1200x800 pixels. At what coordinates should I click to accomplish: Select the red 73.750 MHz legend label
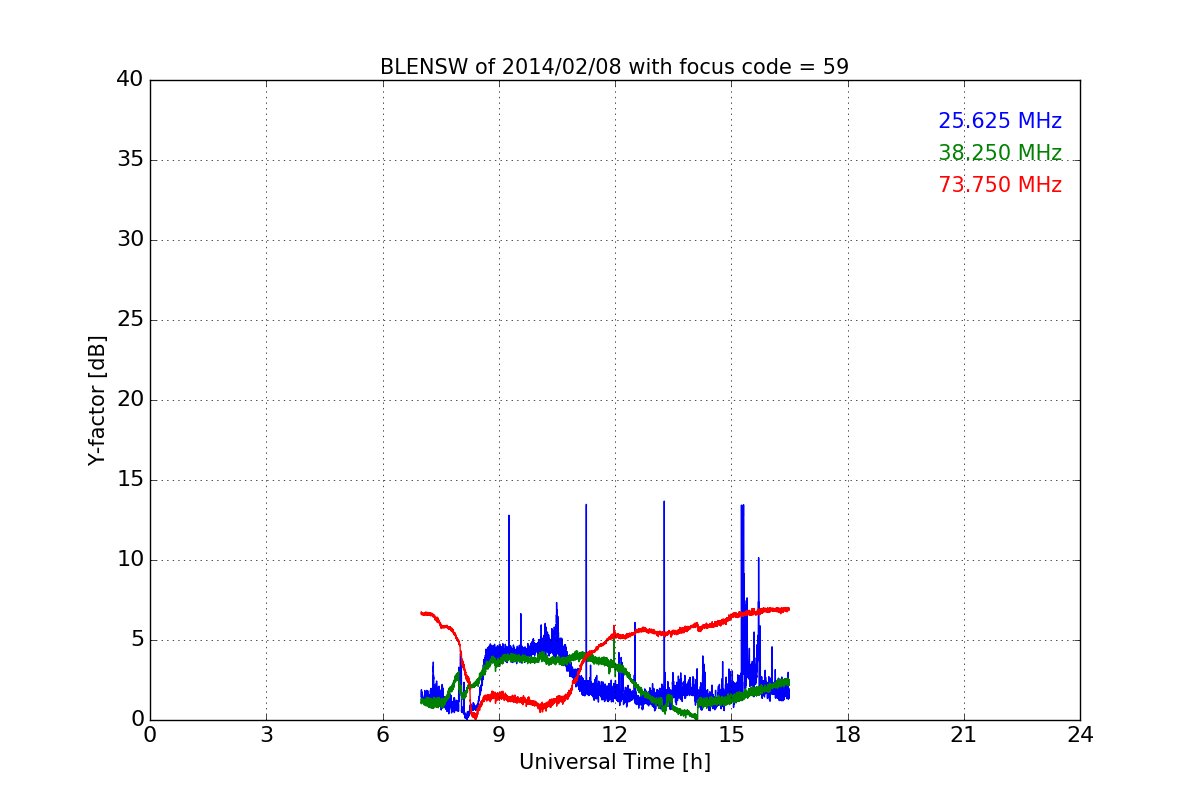[x=1000, y=185]
